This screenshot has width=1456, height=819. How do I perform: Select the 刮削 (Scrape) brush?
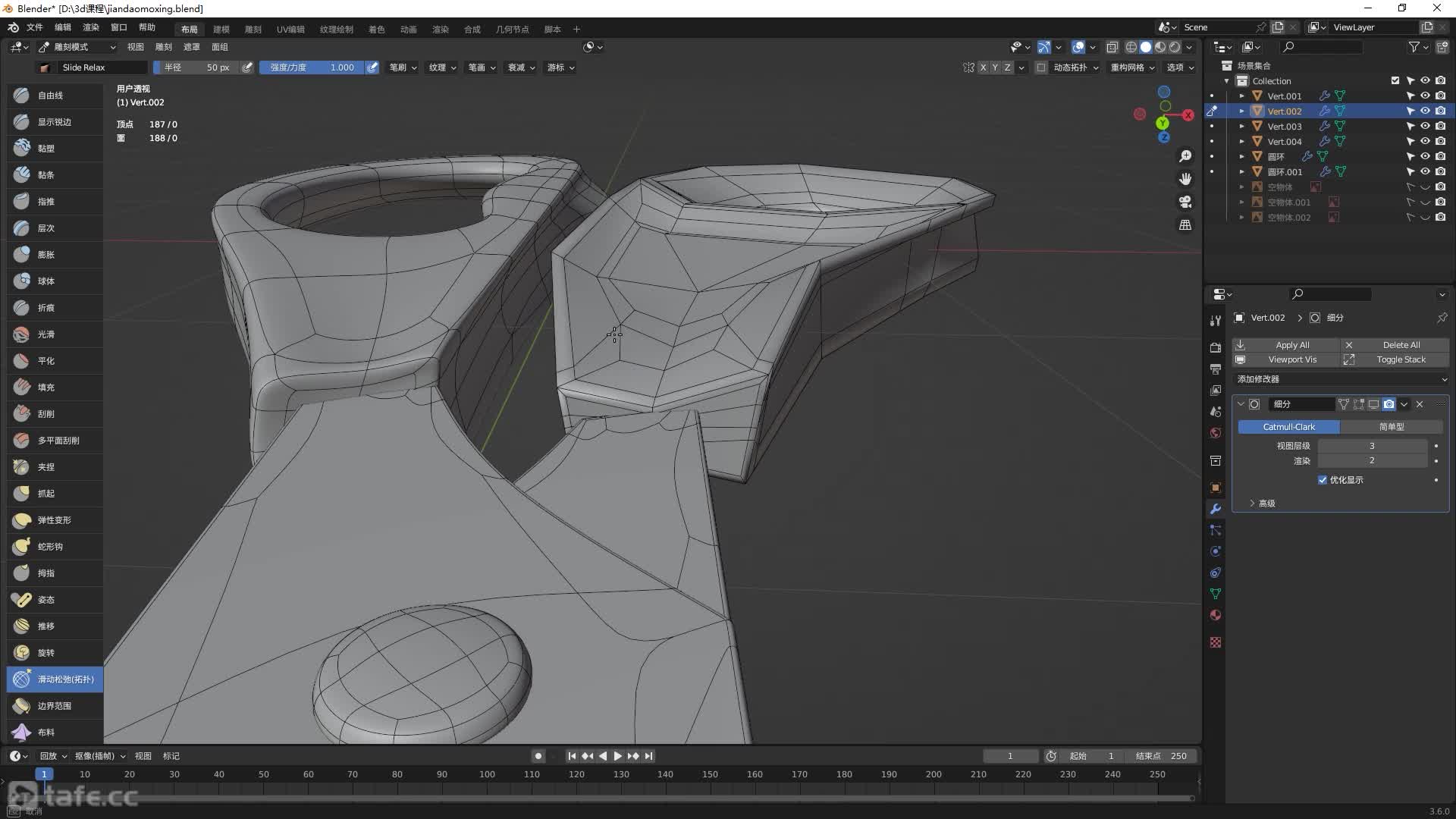[x=55, y=414]
